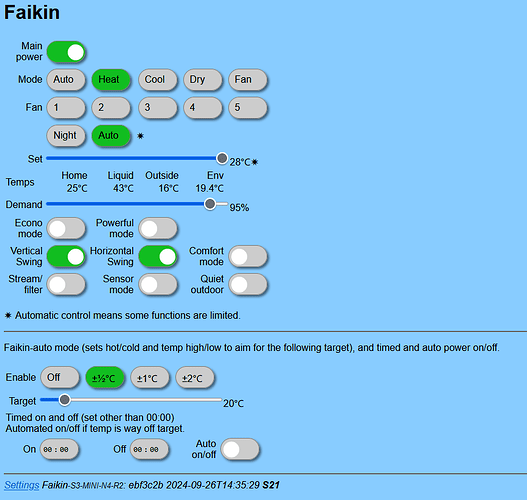Enable Sensor mode
This screenshot has height=500, width=527.
coord(158,284)
